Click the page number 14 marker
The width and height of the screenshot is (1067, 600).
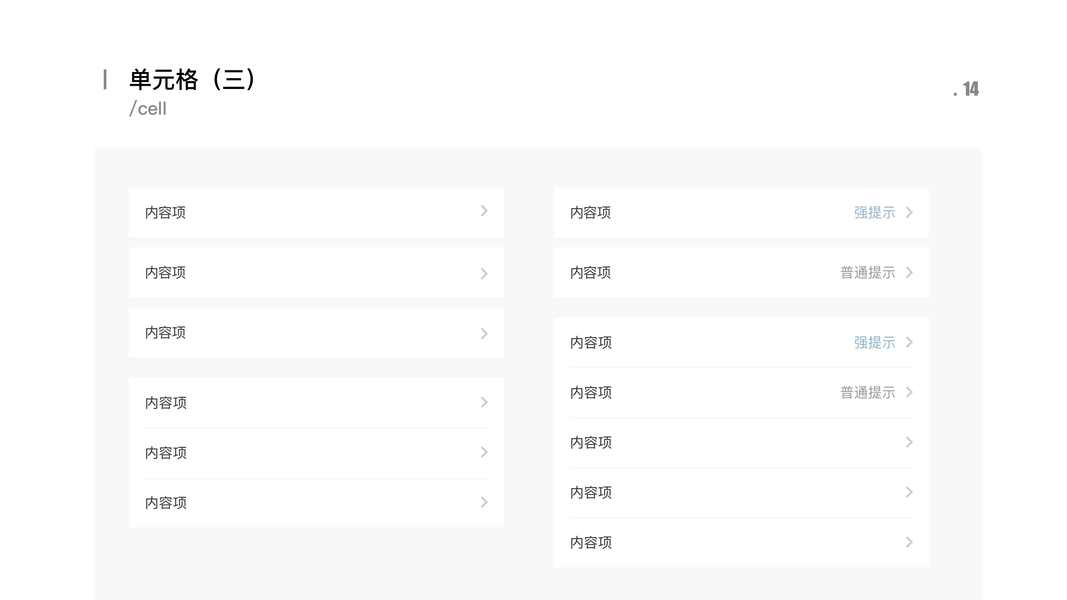tap(968, 88)
